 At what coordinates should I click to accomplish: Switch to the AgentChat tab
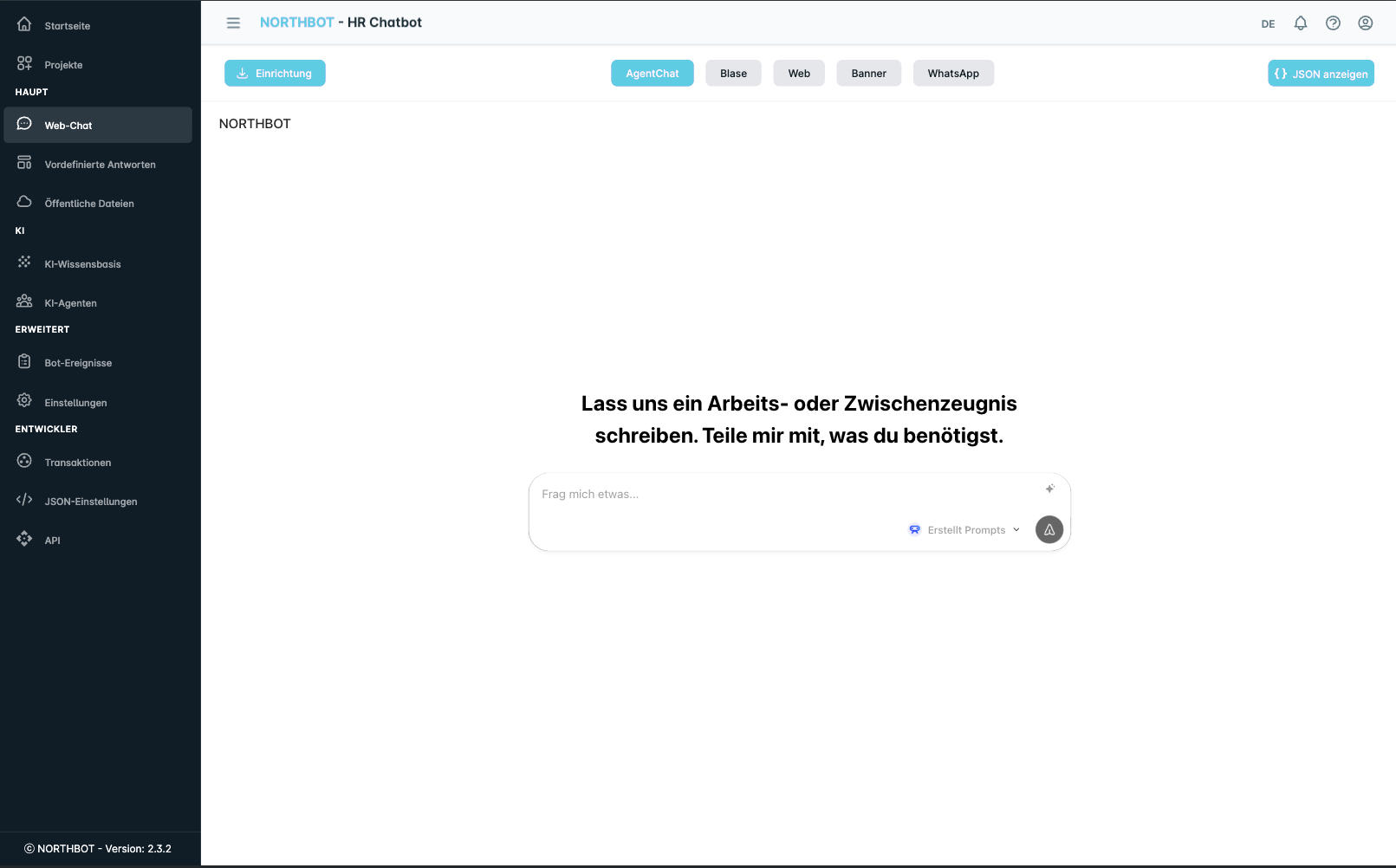coord(652,73)
